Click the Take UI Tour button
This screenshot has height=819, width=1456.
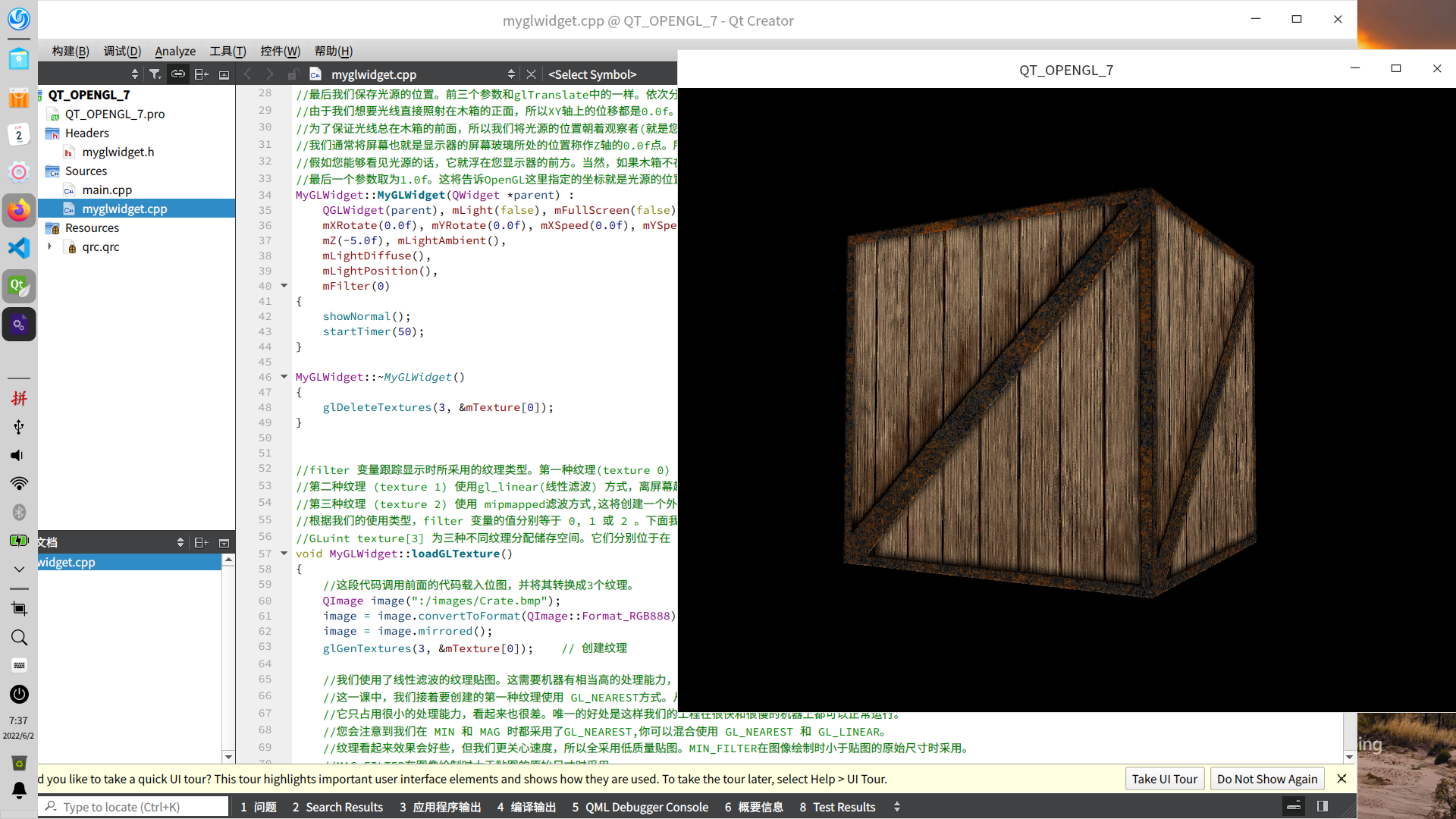pyautogui.click(x=1164, y=779)
